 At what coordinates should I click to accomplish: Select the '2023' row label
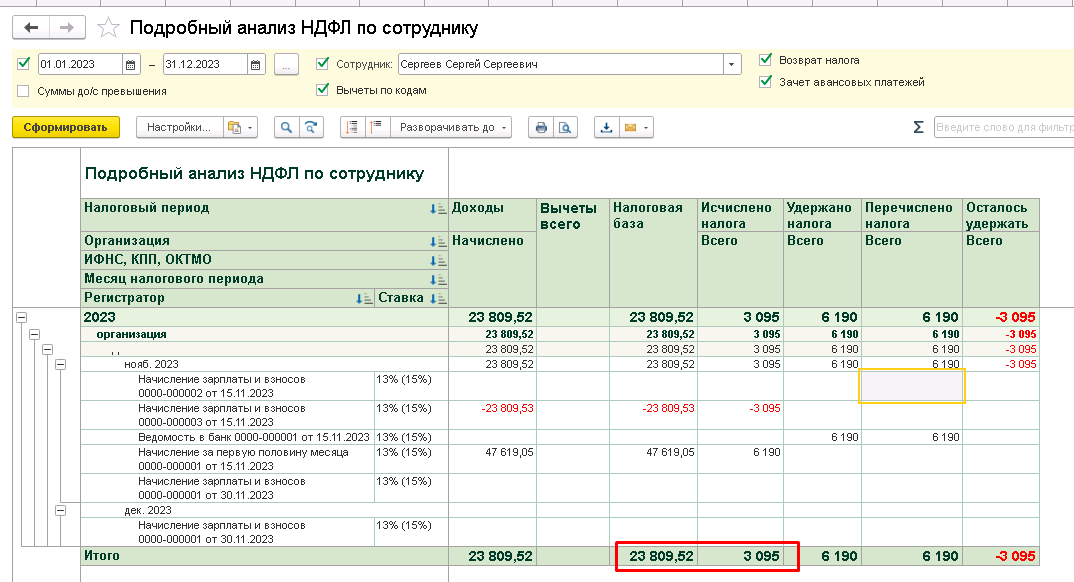coord(99,317)
